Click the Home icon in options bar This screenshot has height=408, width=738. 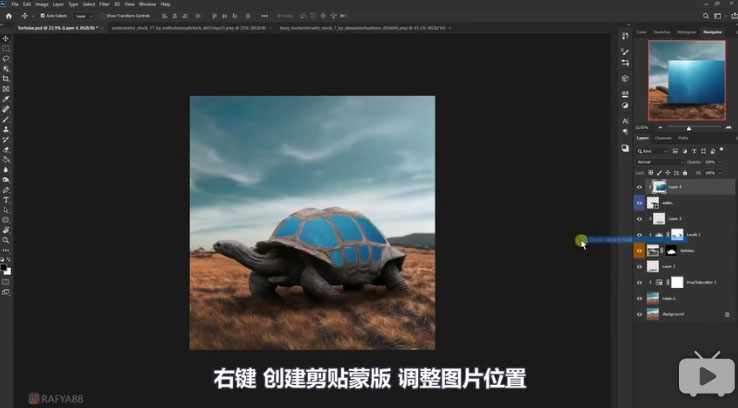click(x=9, y=16)
